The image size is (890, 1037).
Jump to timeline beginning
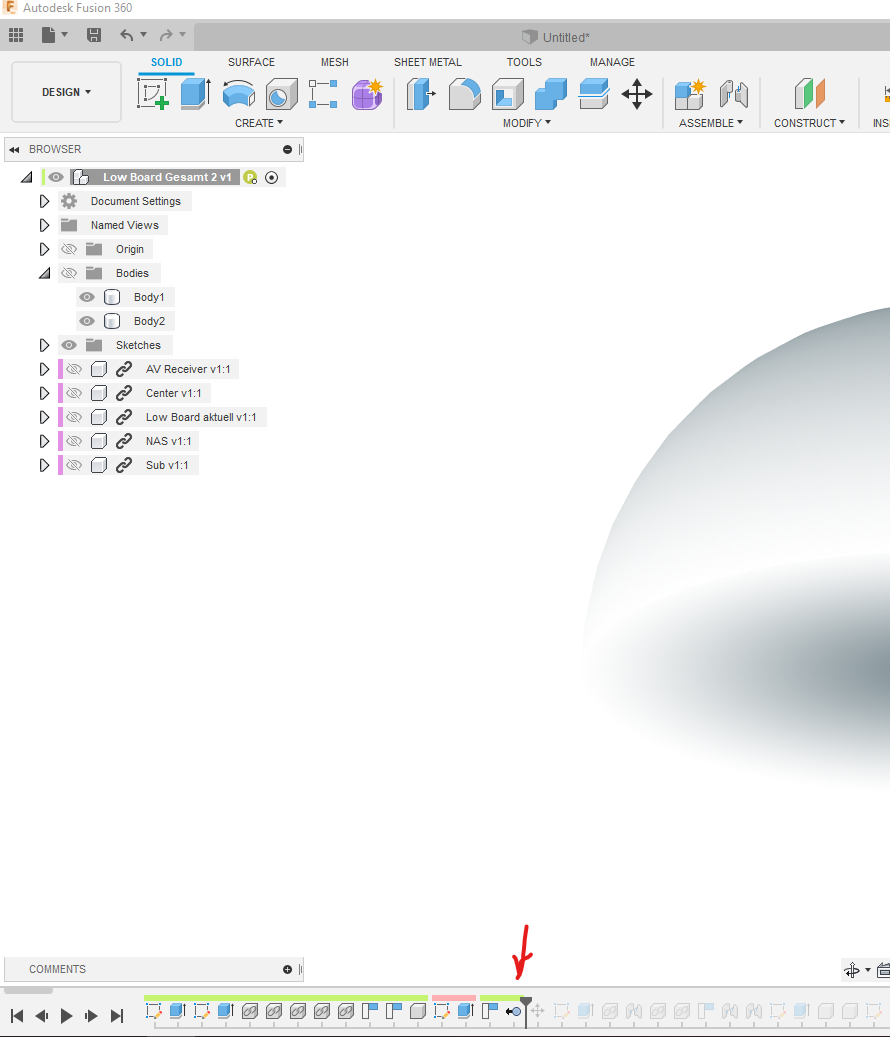click(17, 1015)
